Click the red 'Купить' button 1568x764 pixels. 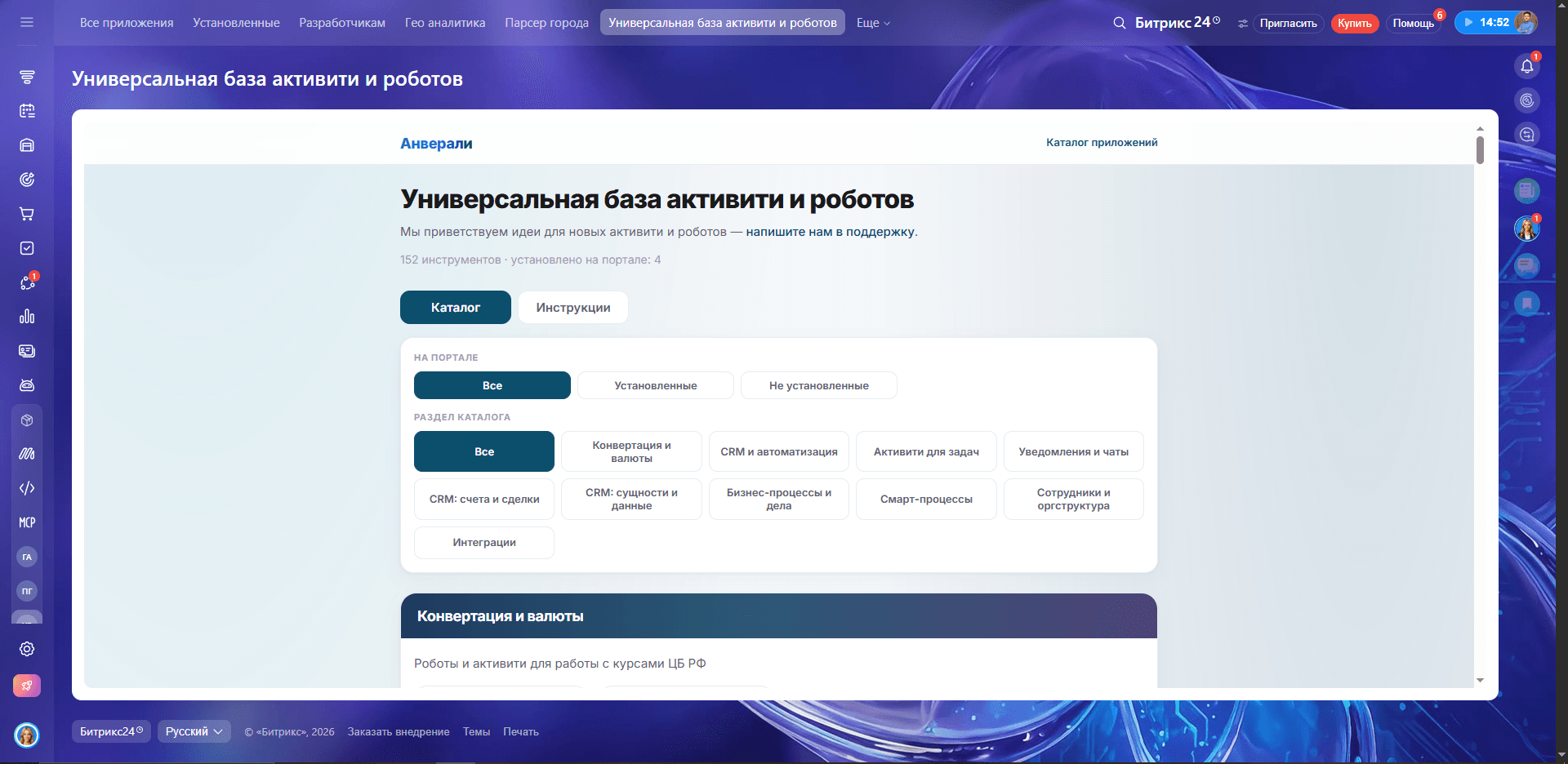pyautogui.click(x=1355, y=24)
